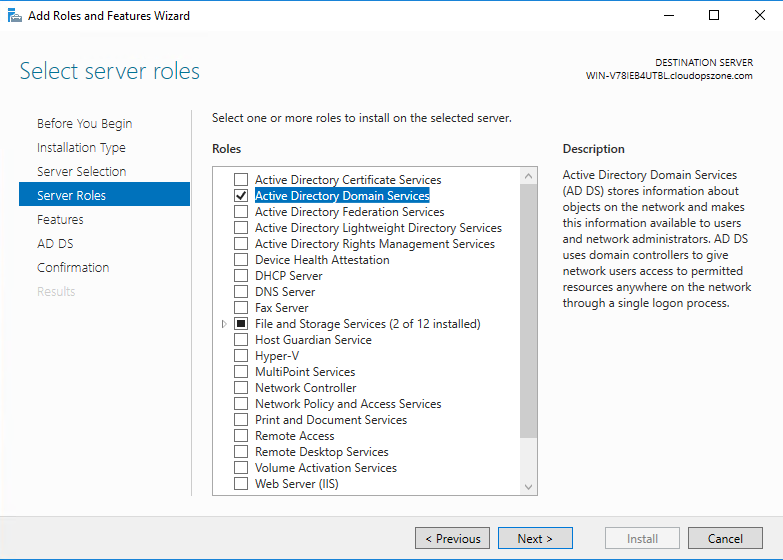Click the roles list scroll-down arrow

(528, 487)
